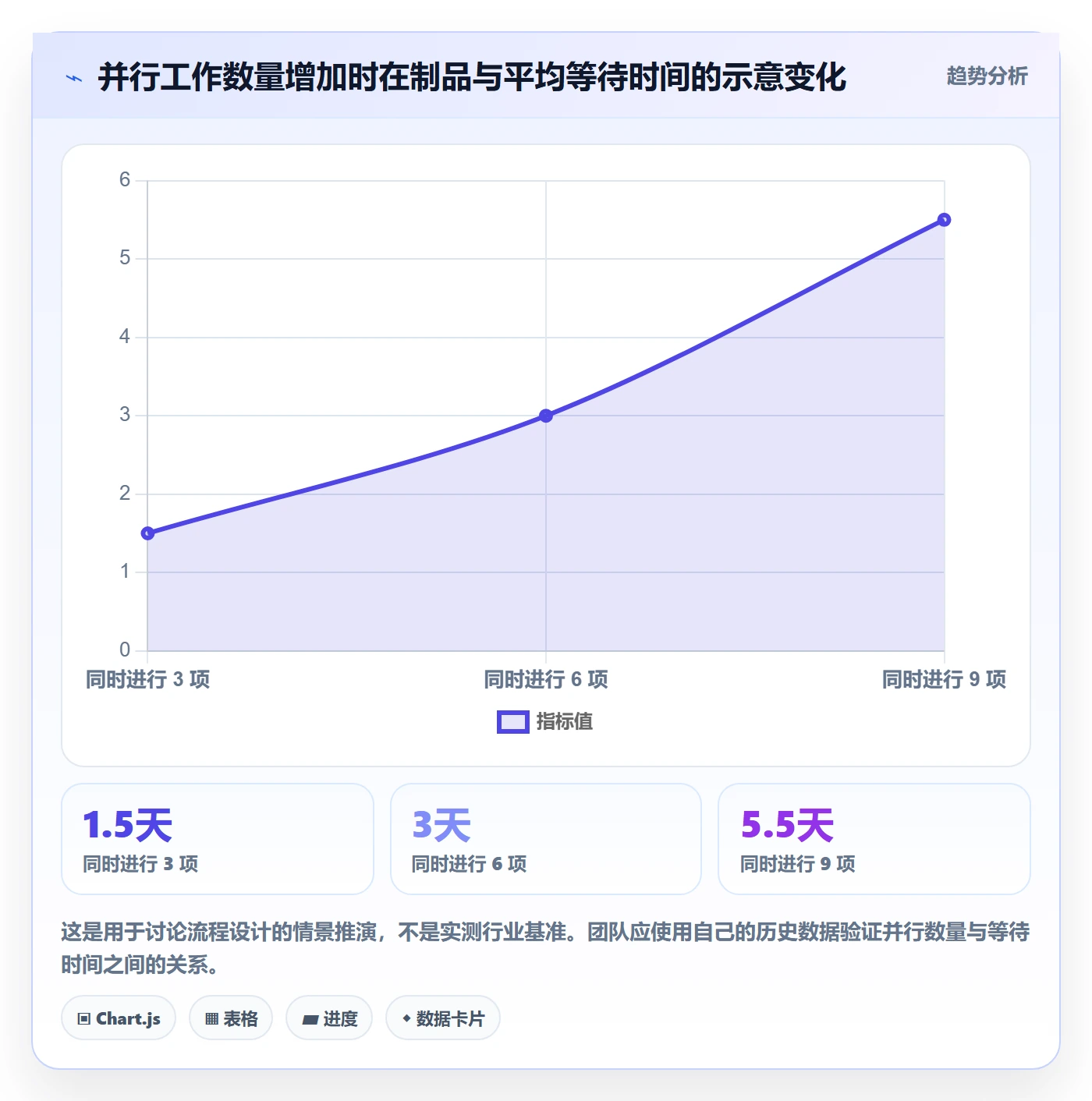Click the card caption 同时进行 9 项 under 5.5天
Viewport: 1092px width, 1101px height.
[797, 864]
